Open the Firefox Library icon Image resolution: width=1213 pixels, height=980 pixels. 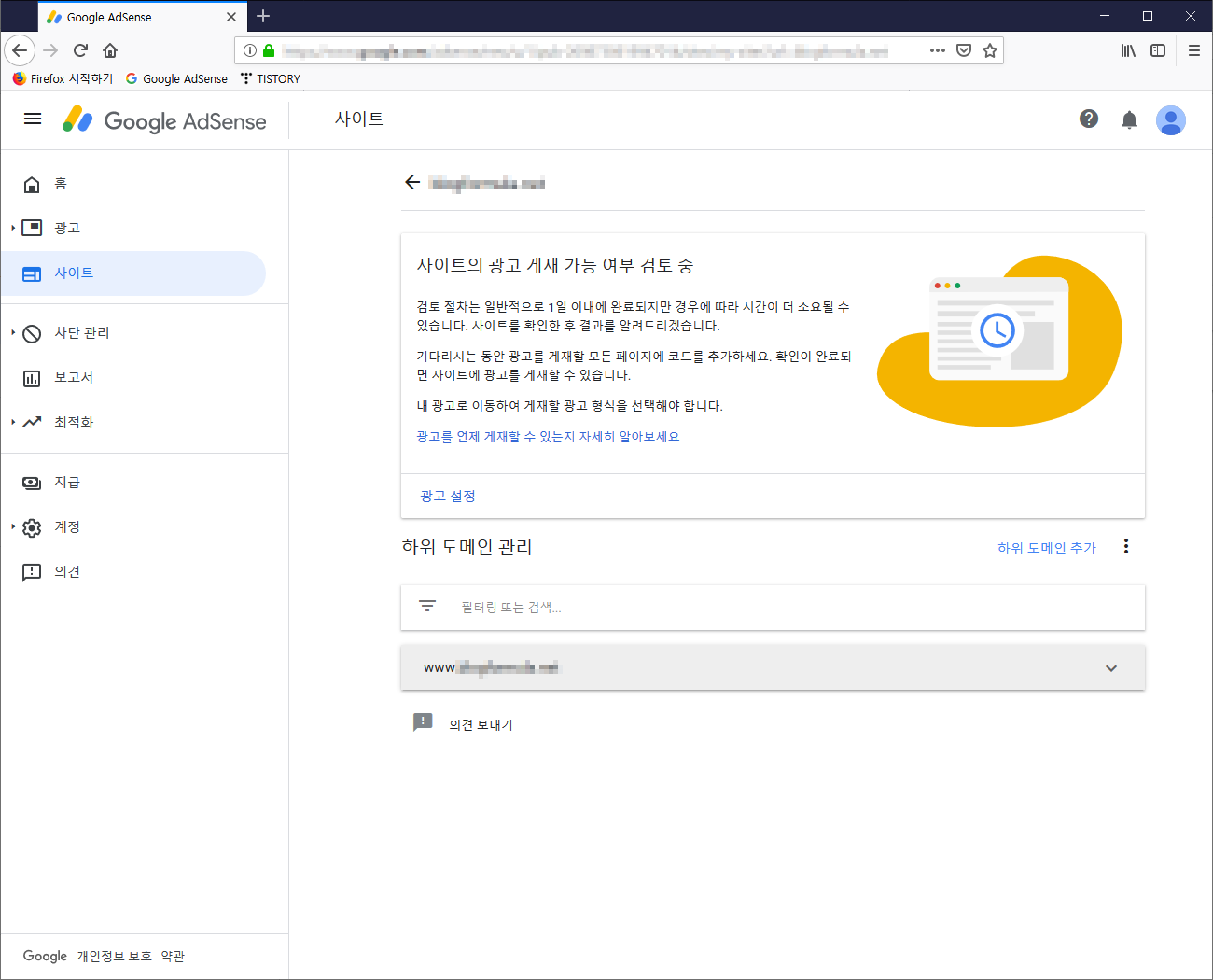1128,50
